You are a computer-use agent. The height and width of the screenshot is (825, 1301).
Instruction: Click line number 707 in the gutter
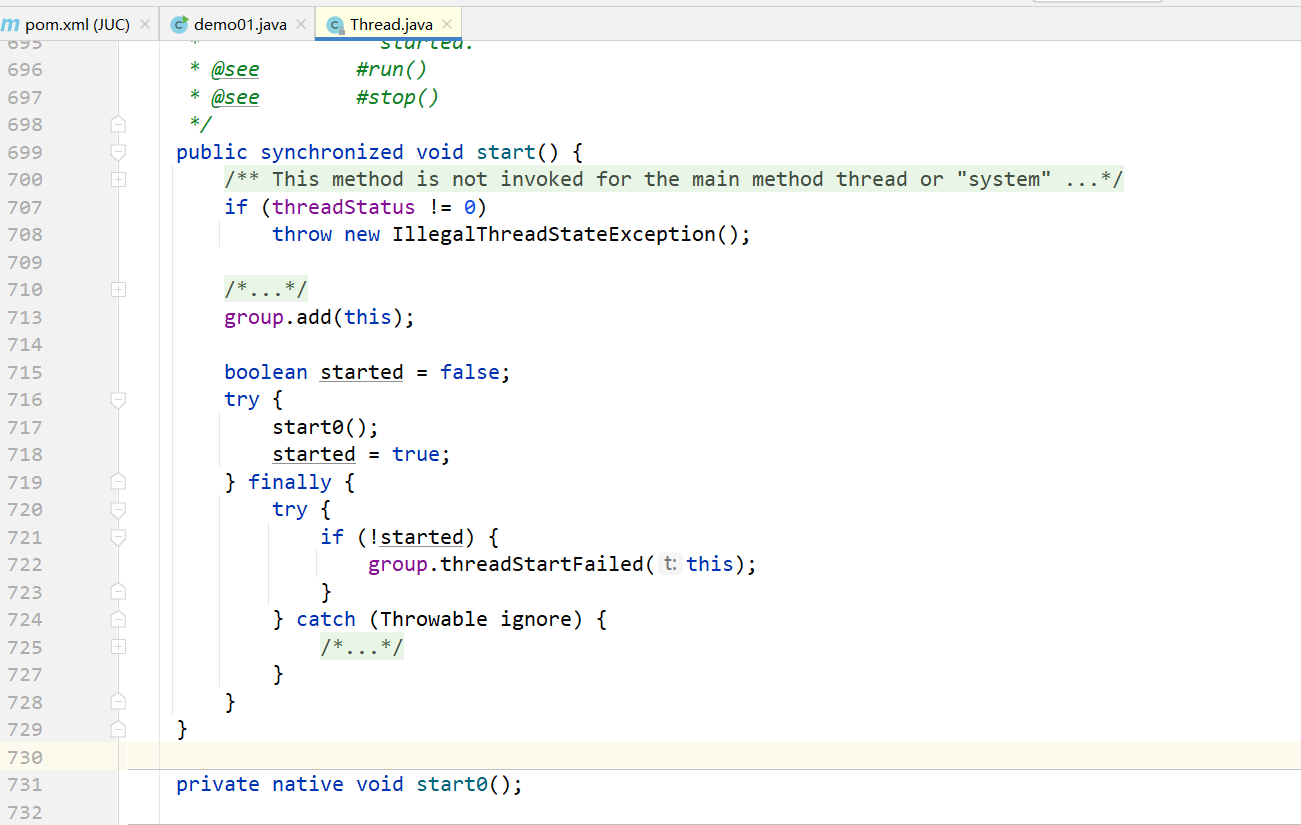click(x=25, y=207)
